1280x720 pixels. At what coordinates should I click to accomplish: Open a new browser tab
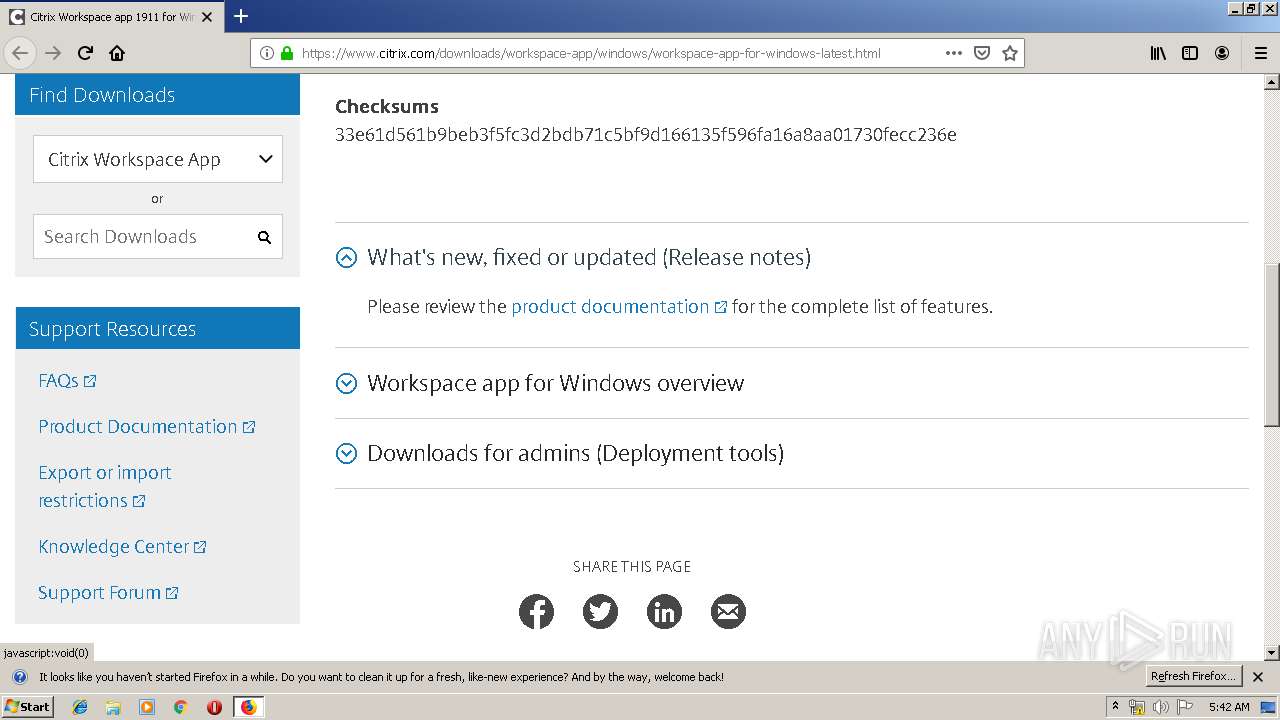(241, 16)
